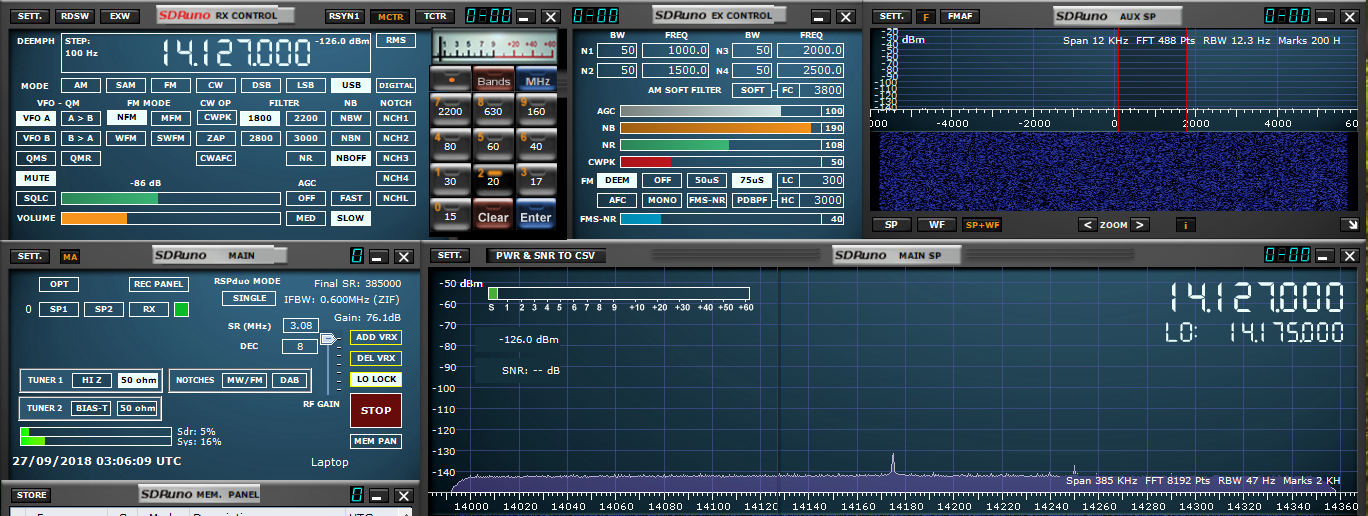This screenshot has height=516, width=1368.
Task: Open REC PANEL in Main panel
Action: (x=158, y=284)
